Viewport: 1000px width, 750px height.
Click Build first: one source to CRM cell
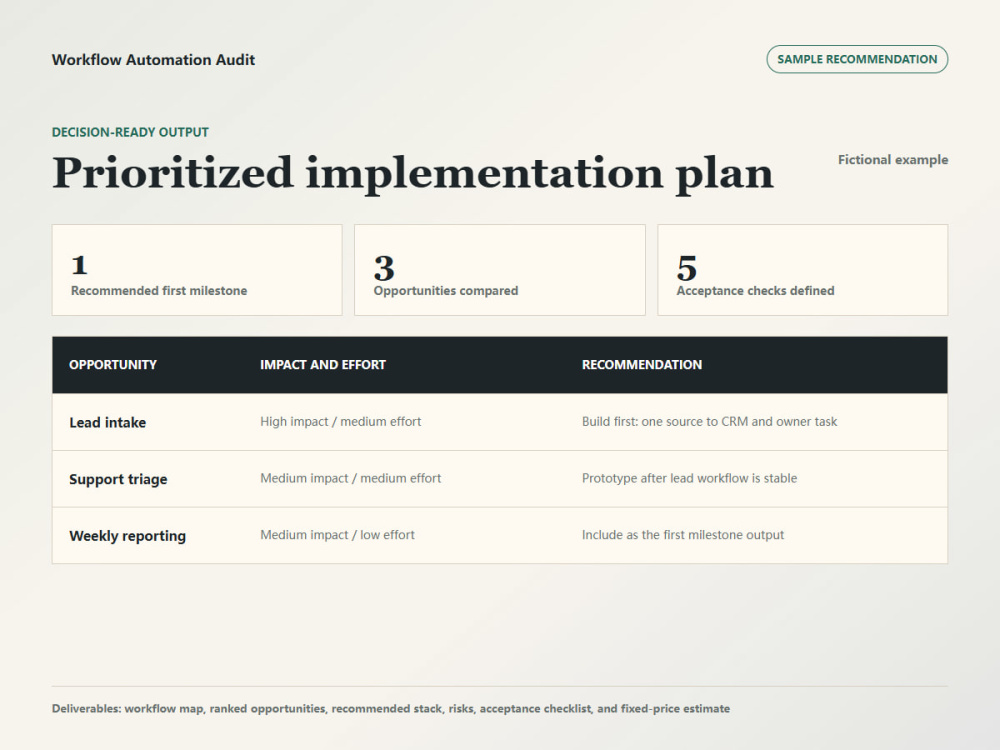[x=709, y=422]
